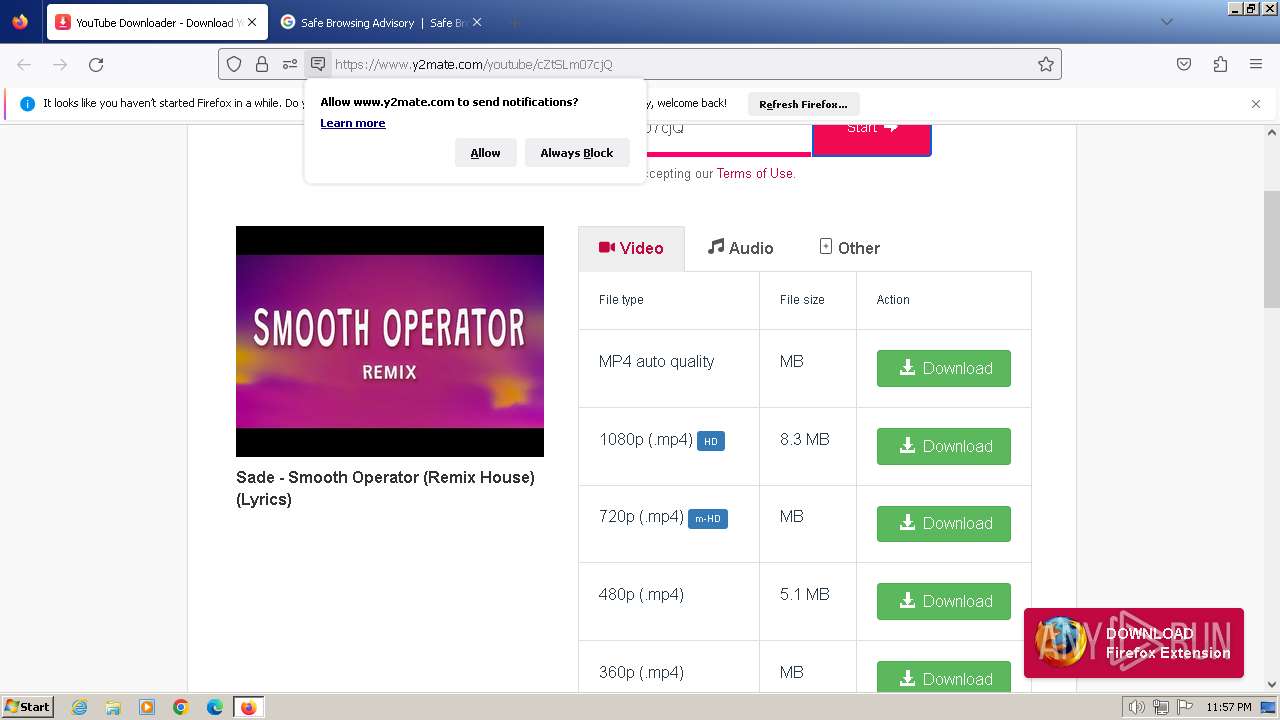Viewport: 1280px width, 720px height.
Task: Dismiss the Firefox refresh info bar
Action: click(1256, 103)
